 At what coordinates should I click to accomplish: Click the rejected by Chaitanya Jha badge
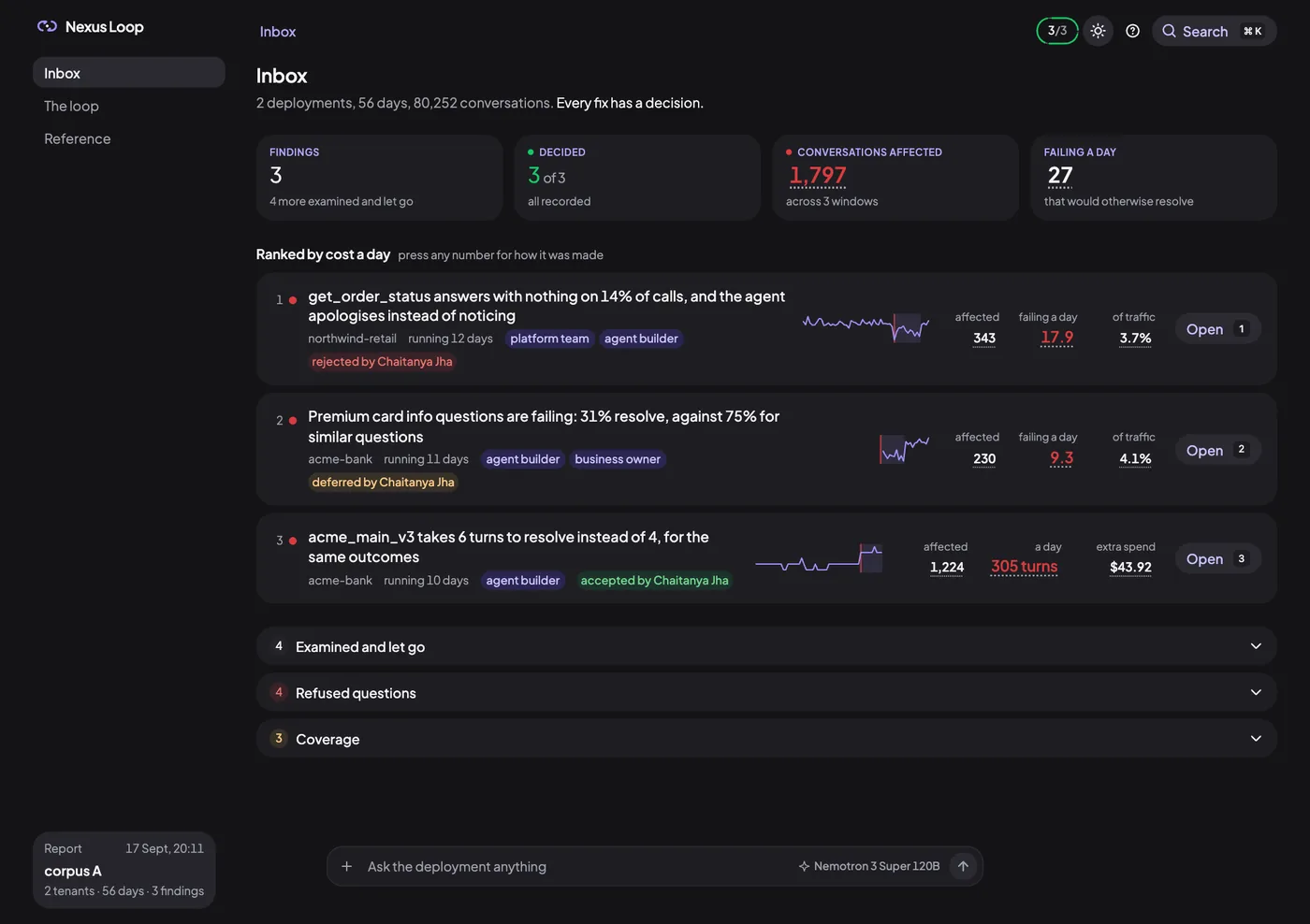point(382,361)
